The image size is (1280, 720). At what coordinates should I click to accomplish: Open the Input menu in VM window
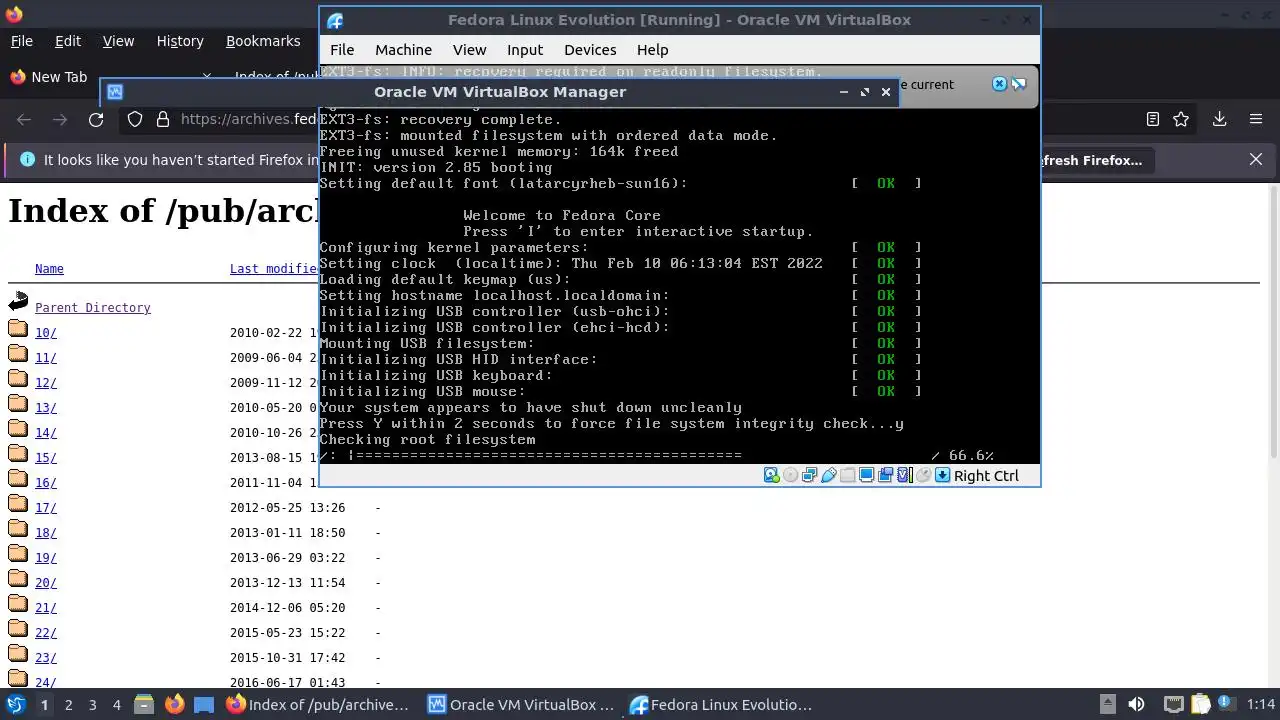pos(525,49)
